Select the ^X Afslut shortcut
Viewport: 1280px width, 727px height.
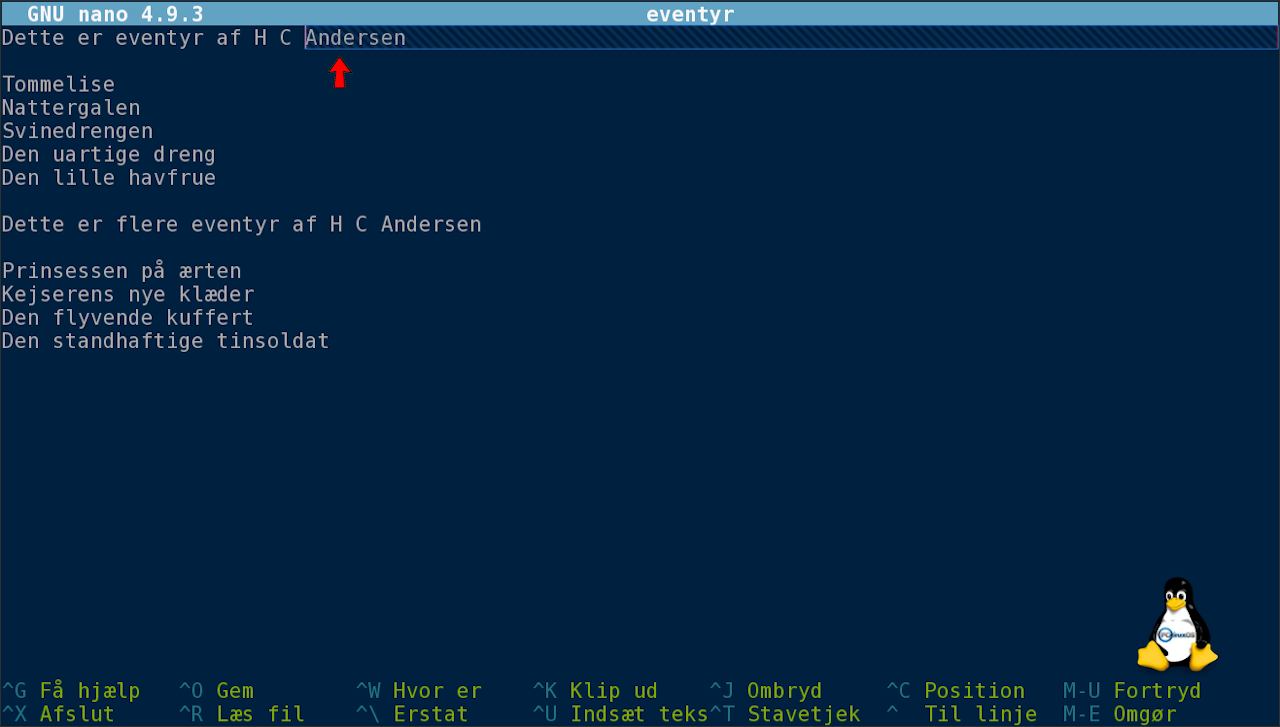(58, 715)
